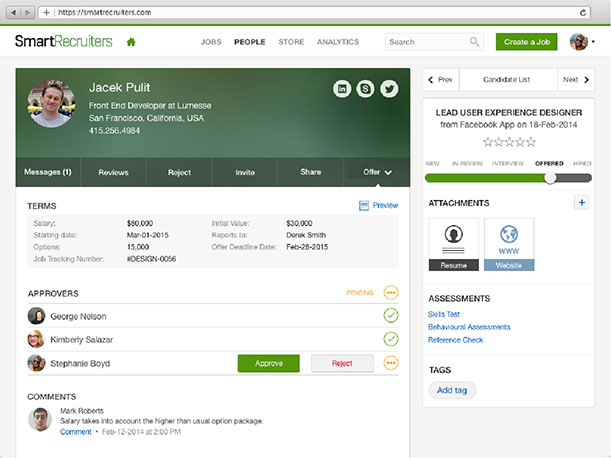Image resolution: width=611 pixels, height=458 pixels.
Task: Click the browser back arrow
Action: 14,12
